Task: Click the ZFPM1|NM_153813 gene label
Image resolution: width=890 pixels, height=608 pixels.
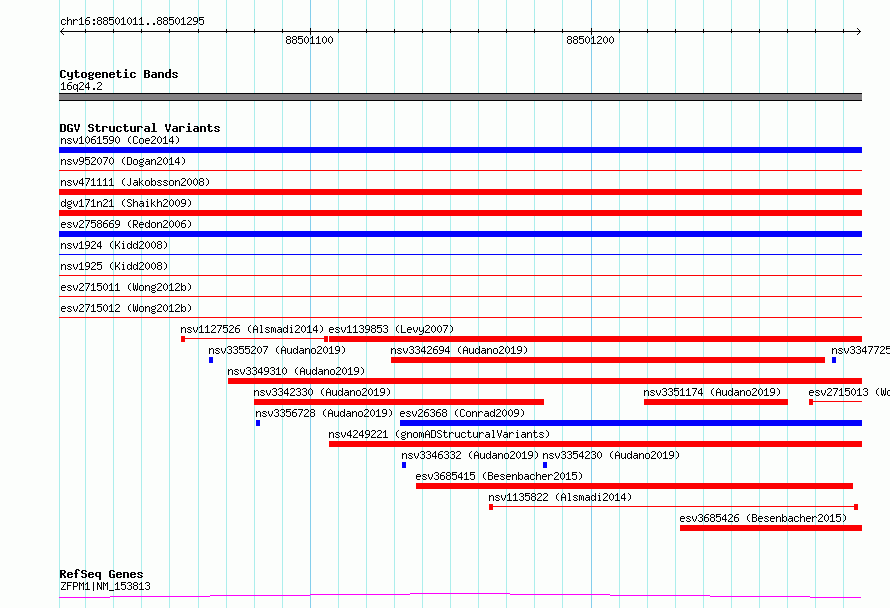Action: [105, 586]
